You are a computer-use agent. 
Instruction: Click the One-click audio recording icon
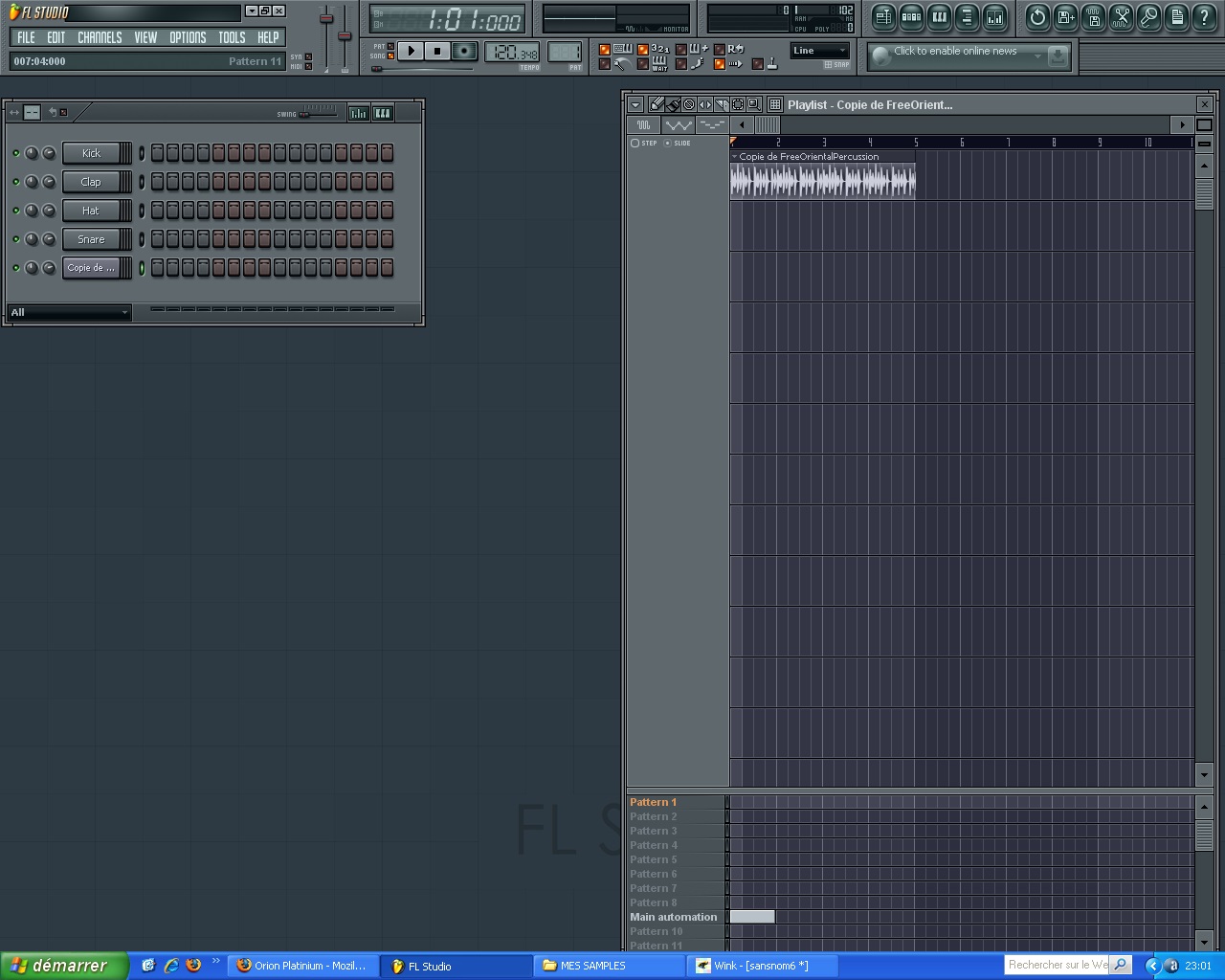[1121, 17]
